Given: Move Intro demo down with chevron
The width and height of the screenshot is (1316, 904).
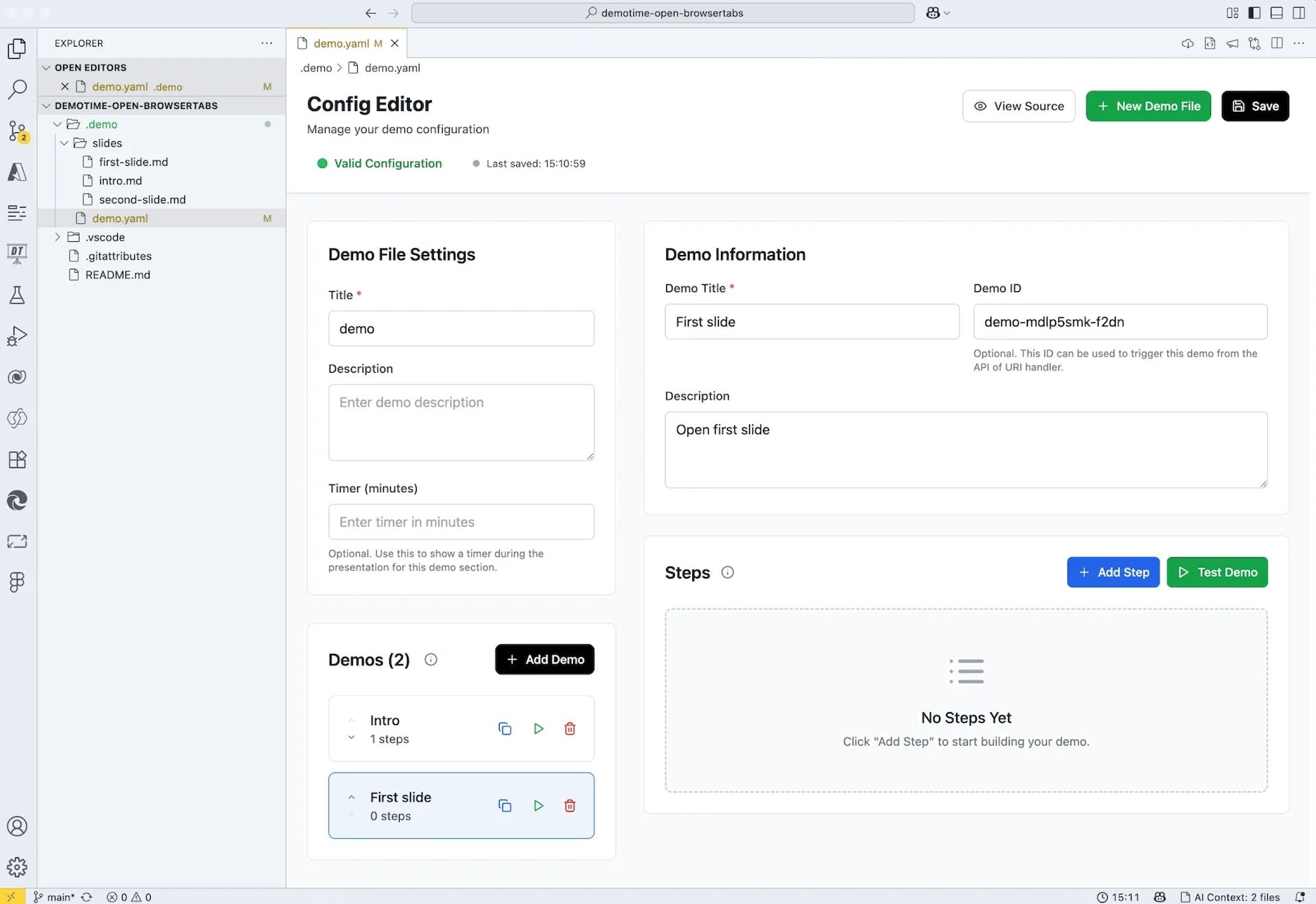Looking at the screenshot, I should tap(351, 738).
